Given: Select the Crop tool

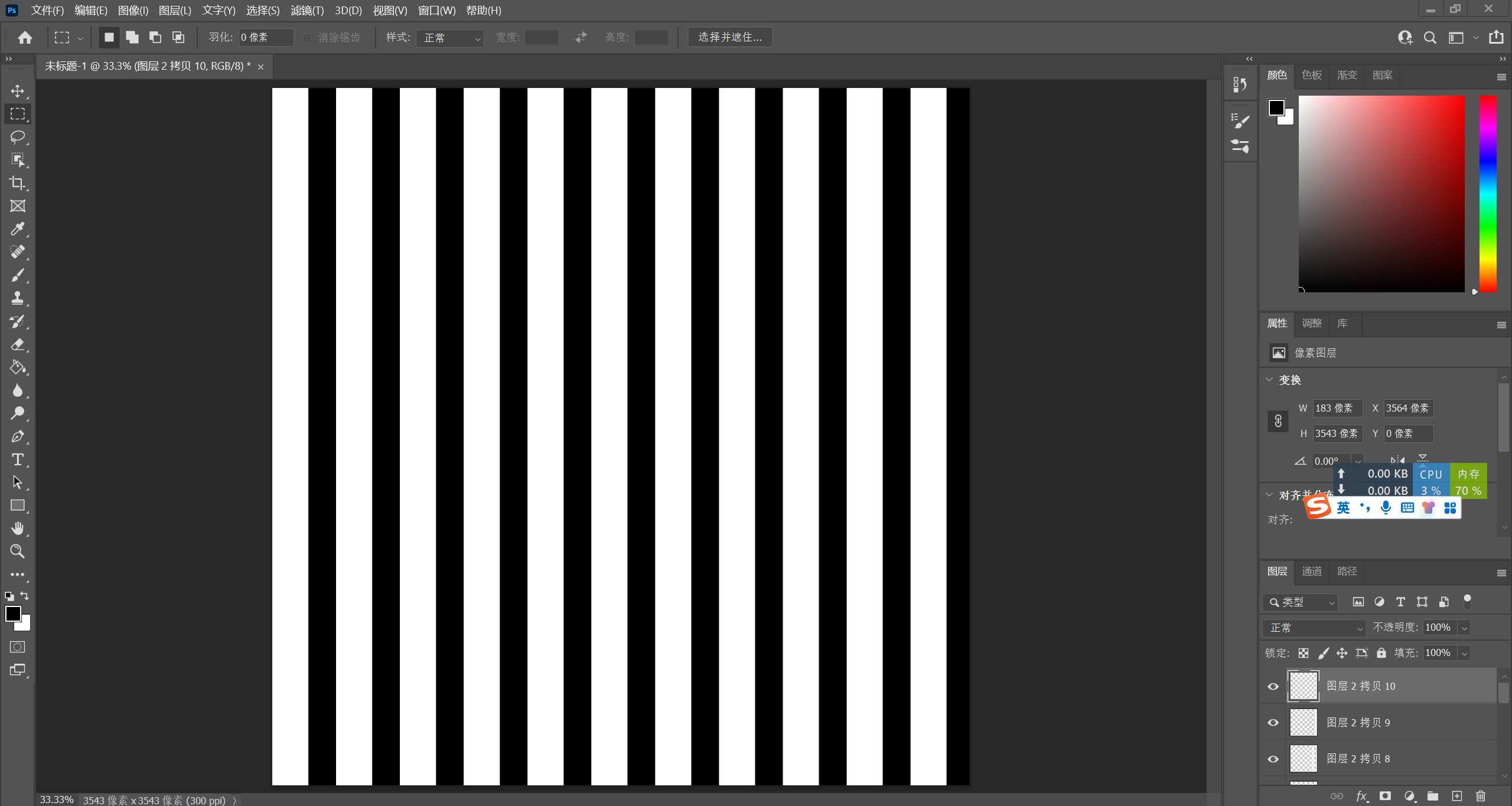Looking at the screenshot, I should coord(18,182).
